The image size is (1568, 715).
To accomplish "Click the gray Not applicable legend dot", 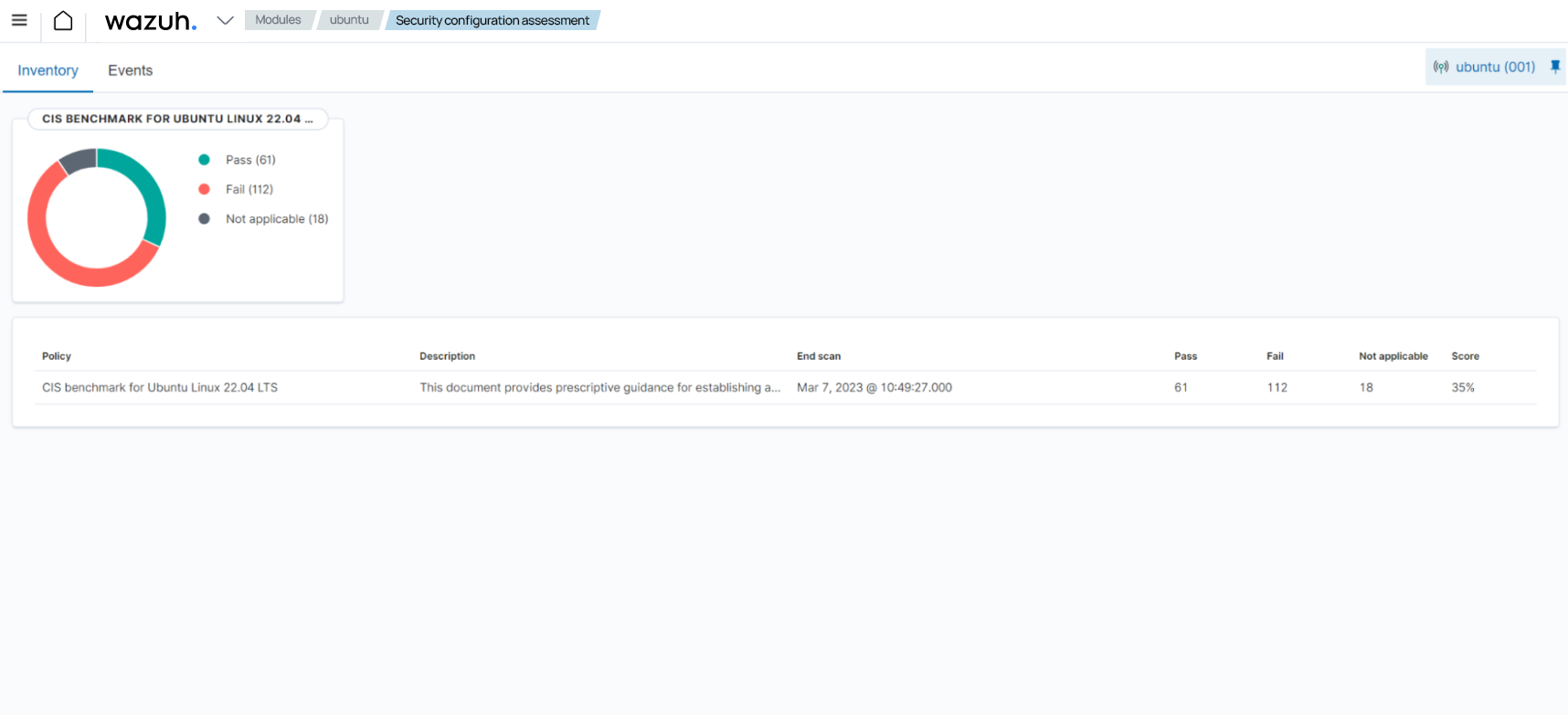I will coord(205,219).
